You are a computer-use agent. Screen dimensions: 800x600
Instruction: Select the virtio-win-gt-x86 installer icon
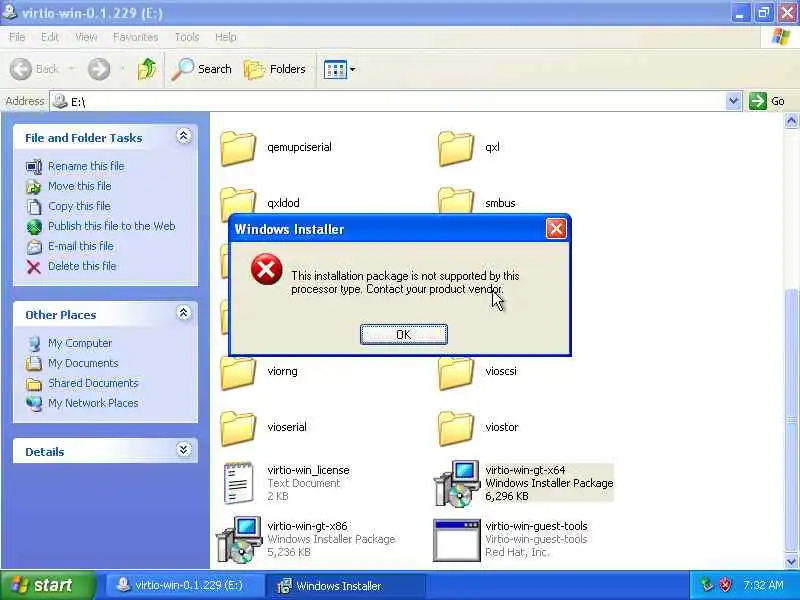(x=239, y=539)
